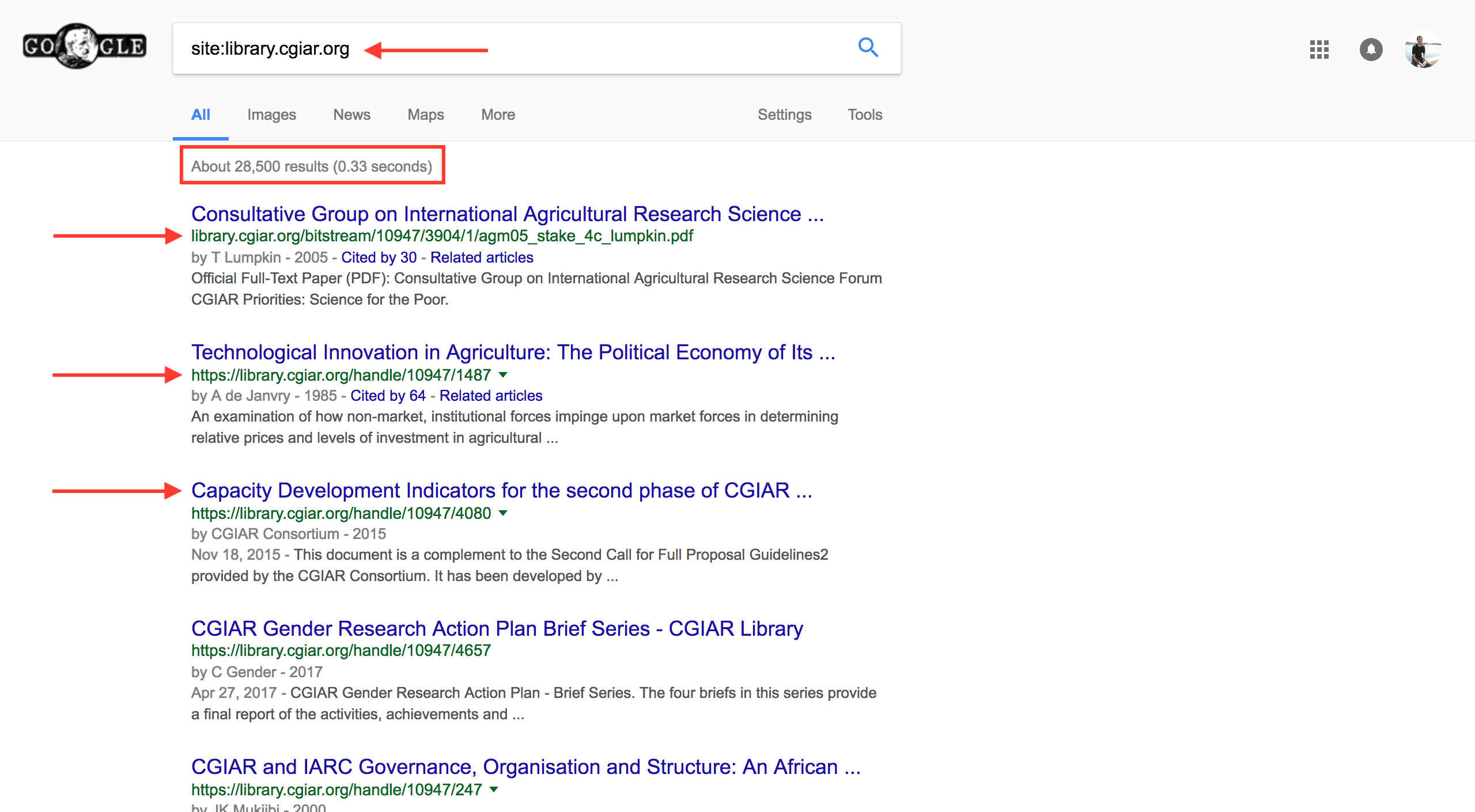Click the snippet "CGIAR Priorities: Science for the Poor."
Viewport: 1475px width, 812px height.
point(320,299)
